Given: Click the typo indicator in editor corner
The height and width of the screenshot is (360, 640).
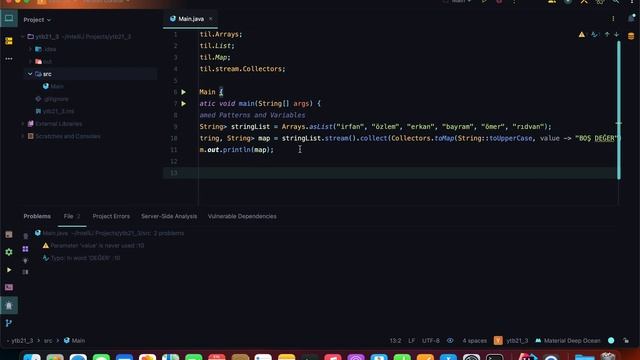Looking at the screenshot, I should coord(595,35).
